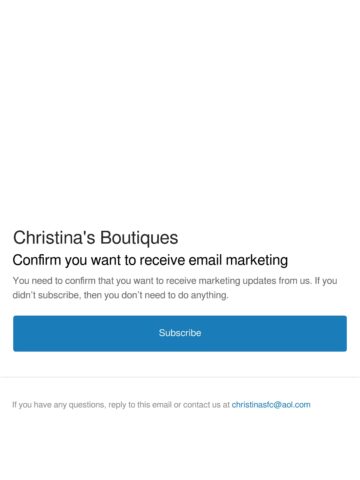Click the horizontal divider line above the footer

pos(180,377)
